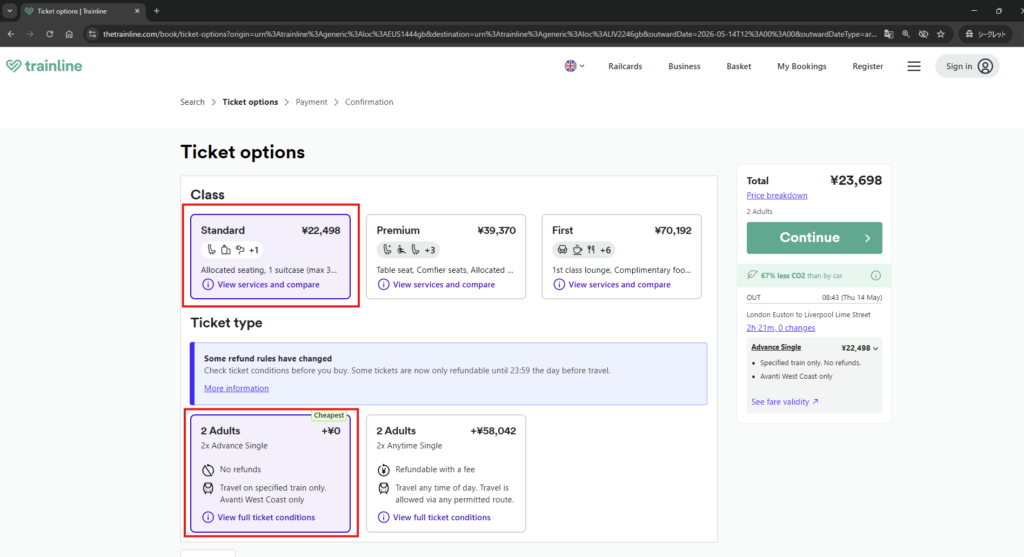This screenshot has height=557, width=1024.
Task: Open the browser tab list dropdown
Action: point(11,10)
